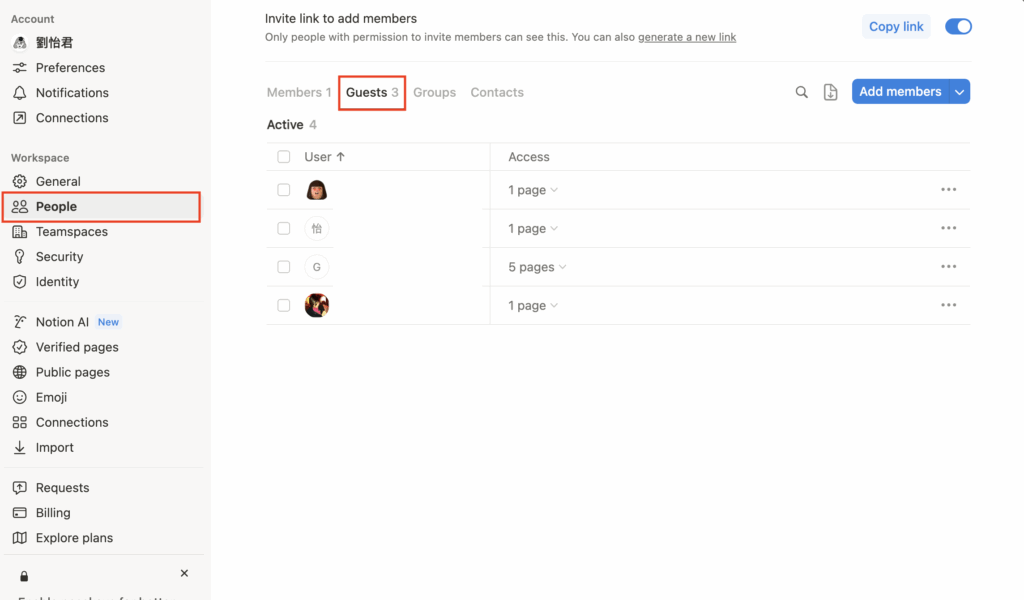
Task: Open the Emoji settings page
Action: tap(51, 397)
